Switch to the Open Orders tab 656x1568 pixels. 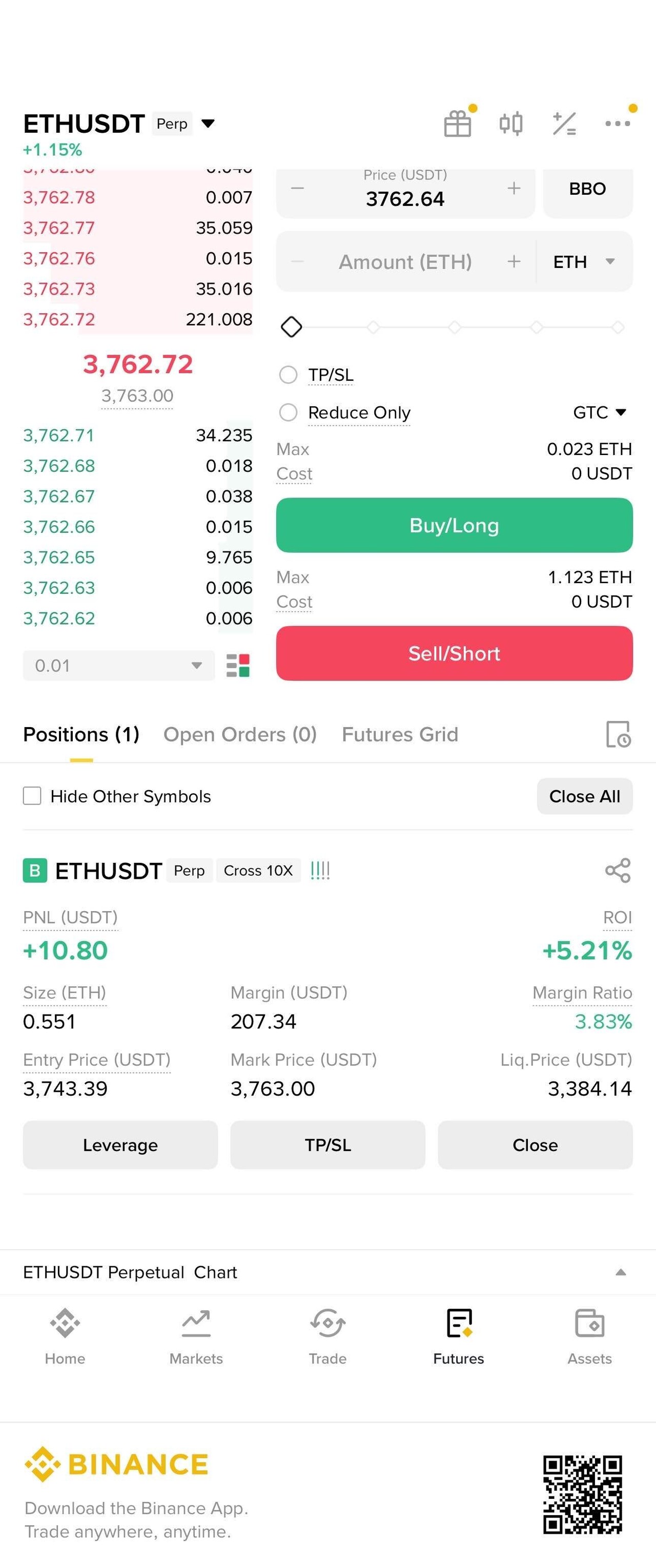point(240,734)
